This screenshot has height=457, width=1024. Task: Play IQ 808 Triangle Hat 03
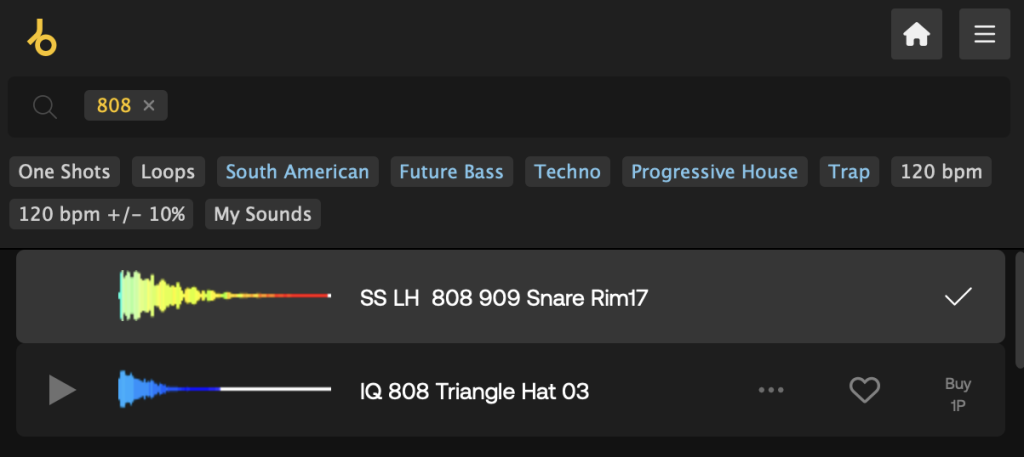(62, 390)
